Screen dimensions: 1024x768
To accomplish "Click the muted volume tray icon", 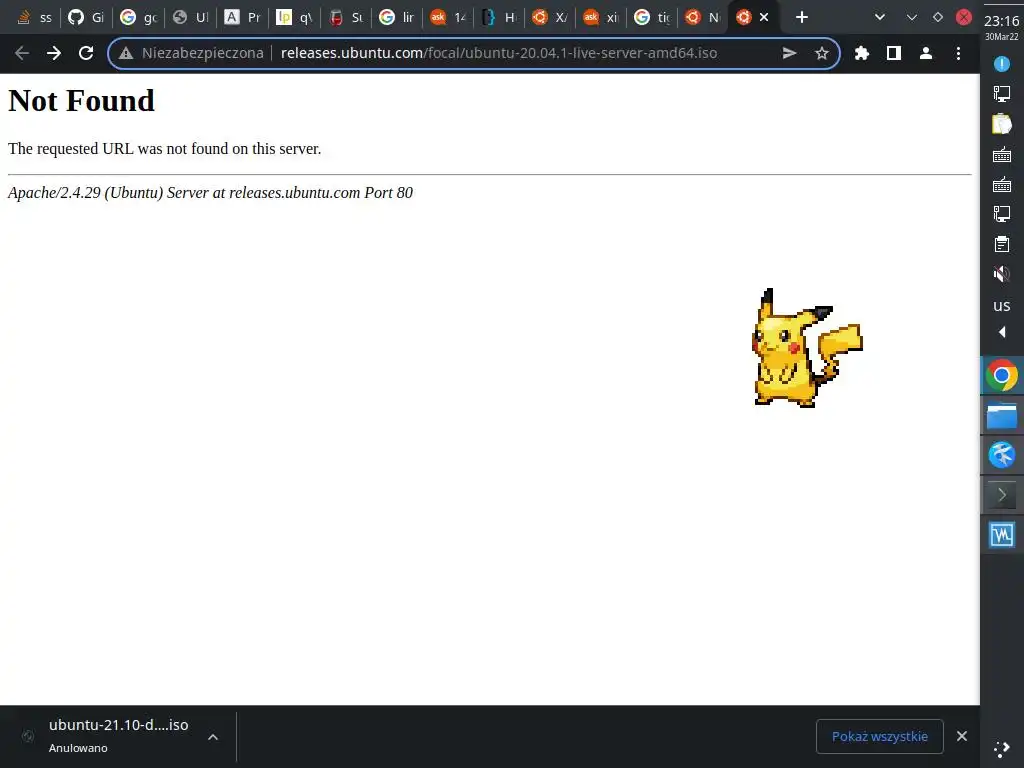I will coord(1002,274).
